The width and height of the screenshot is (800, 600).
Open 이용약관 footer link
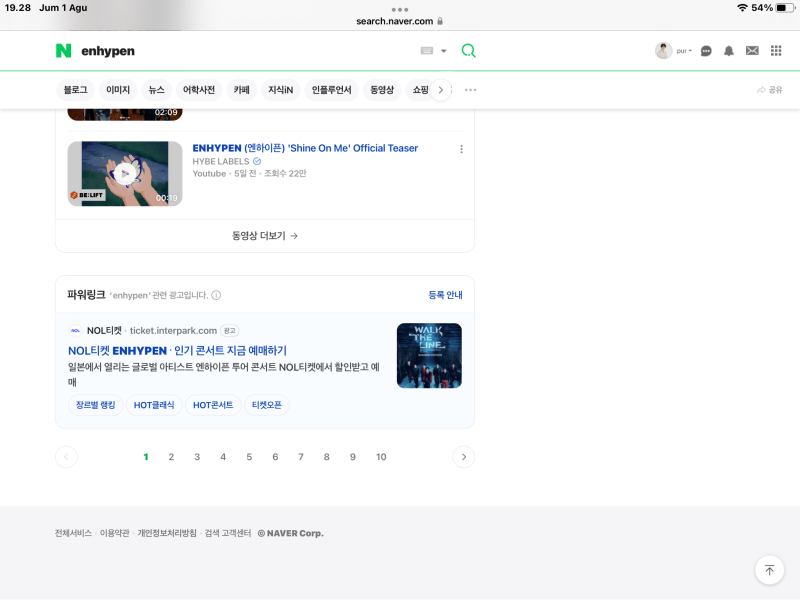114,533
